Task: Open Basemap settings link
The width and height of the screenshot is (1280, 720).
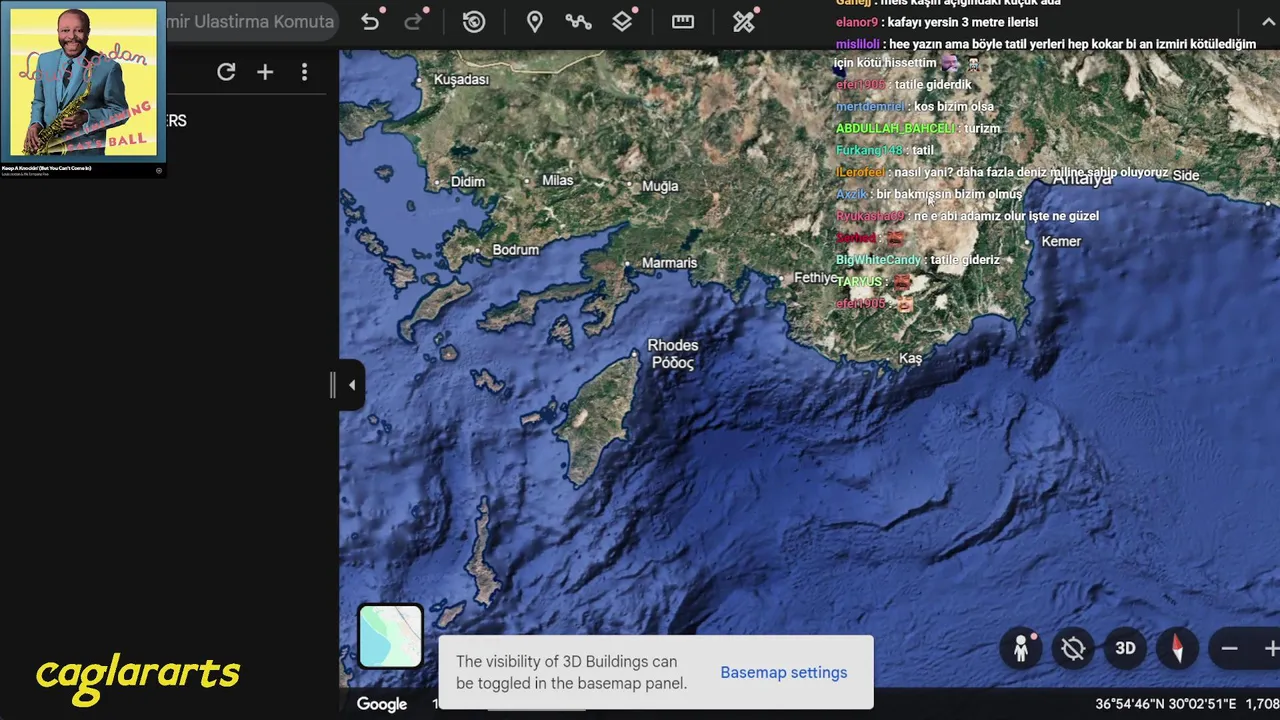Action: 783,672
